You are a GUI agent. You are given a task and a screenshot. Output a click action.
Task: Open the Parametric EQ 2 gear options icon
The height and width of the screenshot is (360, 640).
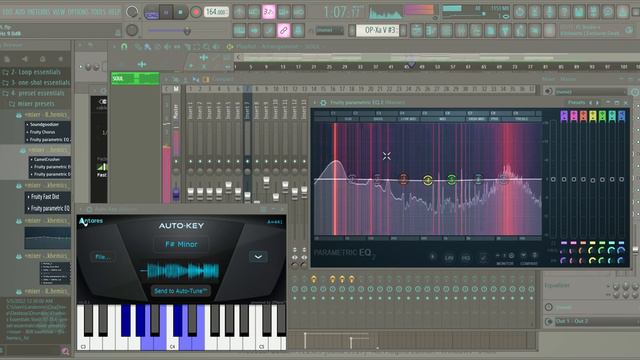click(323, 103)
